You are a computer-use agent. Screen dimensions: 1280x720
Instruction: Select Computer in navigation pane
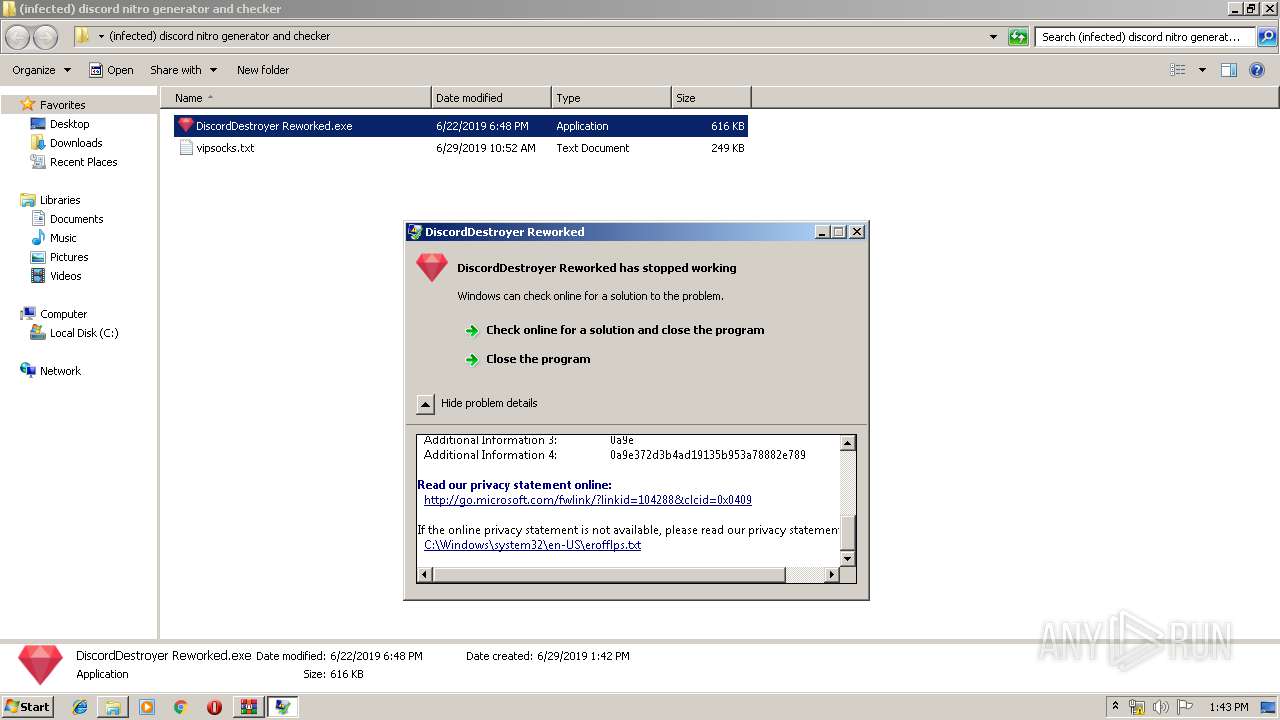point(63,314)
